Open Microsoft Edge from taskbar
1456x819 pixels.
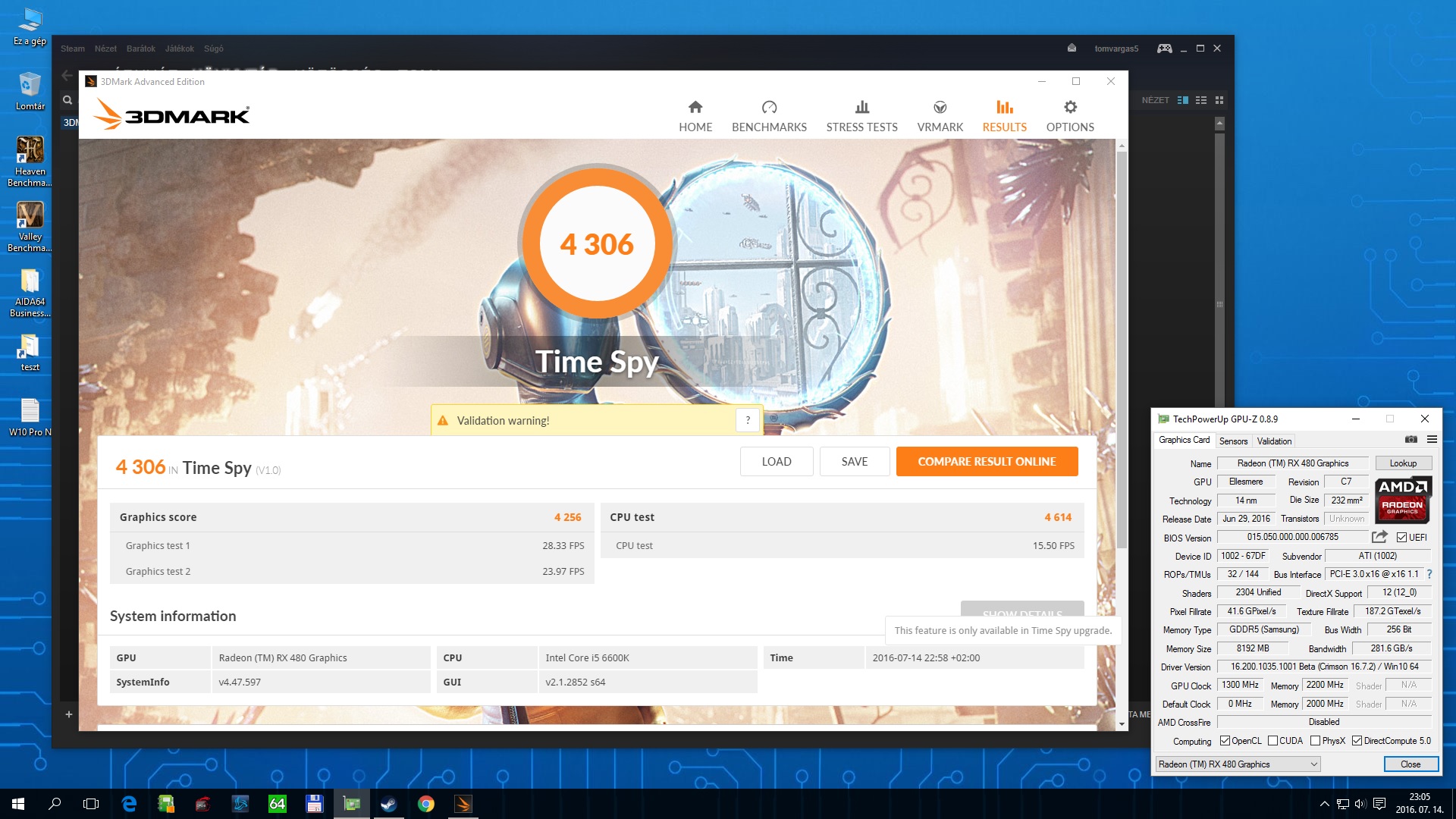coord(129,804)
